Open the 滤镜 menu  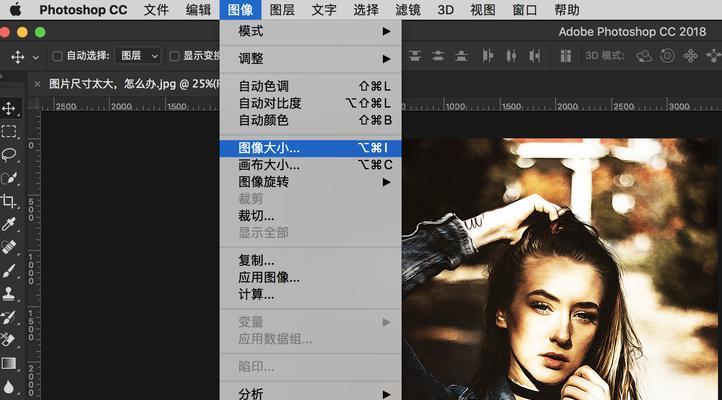click(408, 10)
